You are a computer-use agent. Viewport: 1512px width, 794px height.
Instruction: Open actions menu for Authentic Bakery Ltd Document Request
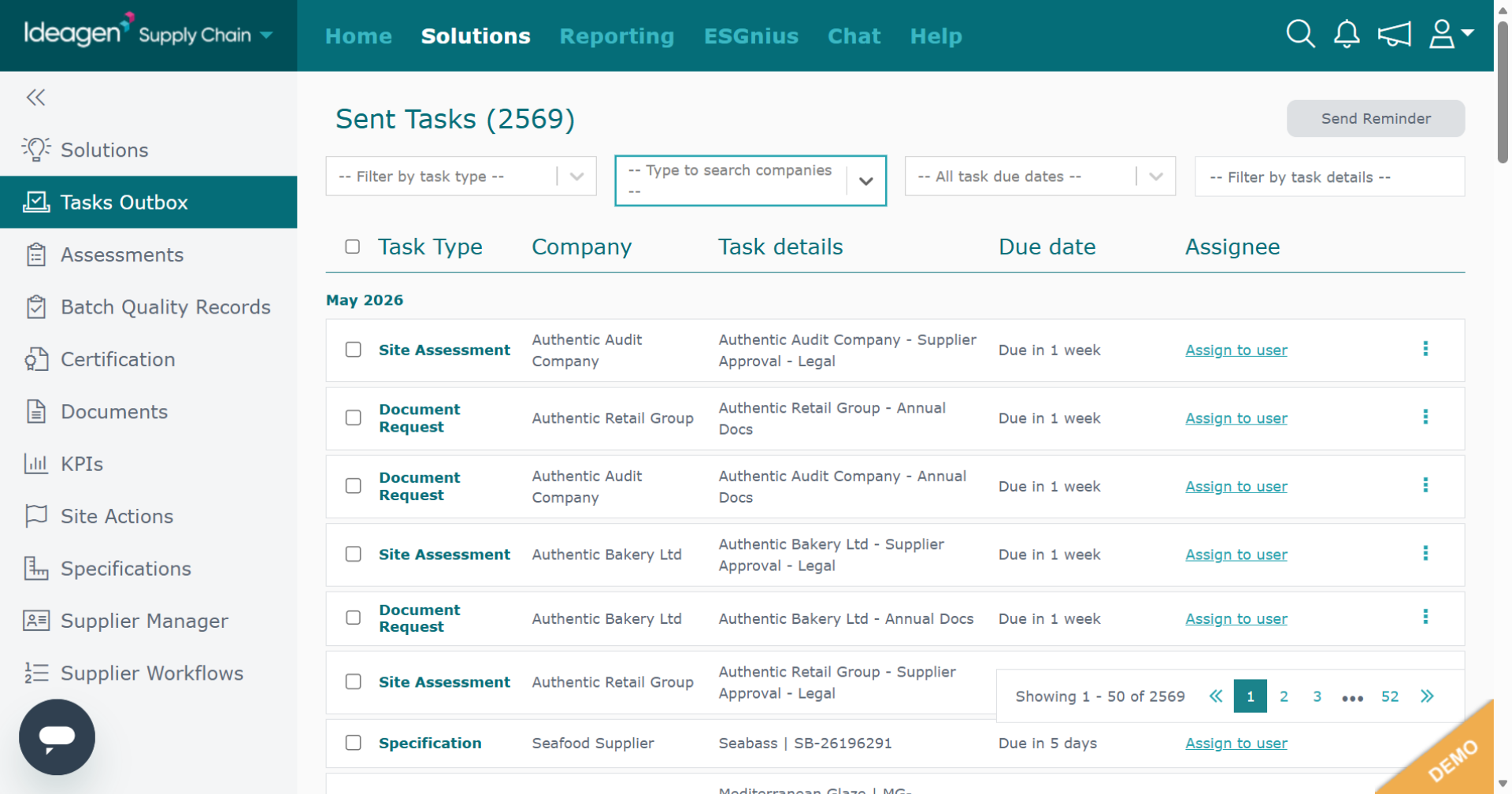tap(1425, 617)
